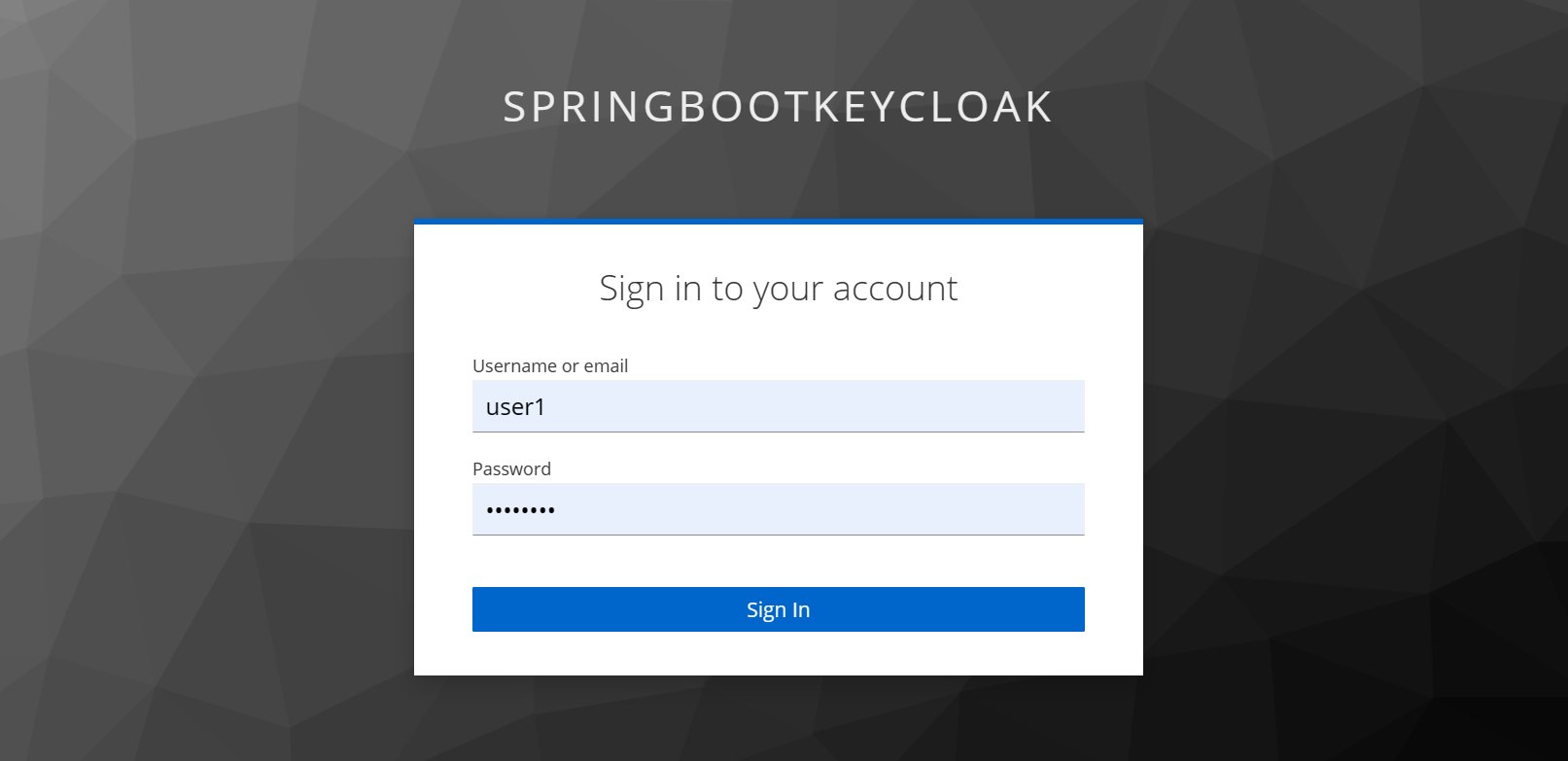Click the 'user1' text in username field
The image size is (1568, 761).
[x=515, y=407]
